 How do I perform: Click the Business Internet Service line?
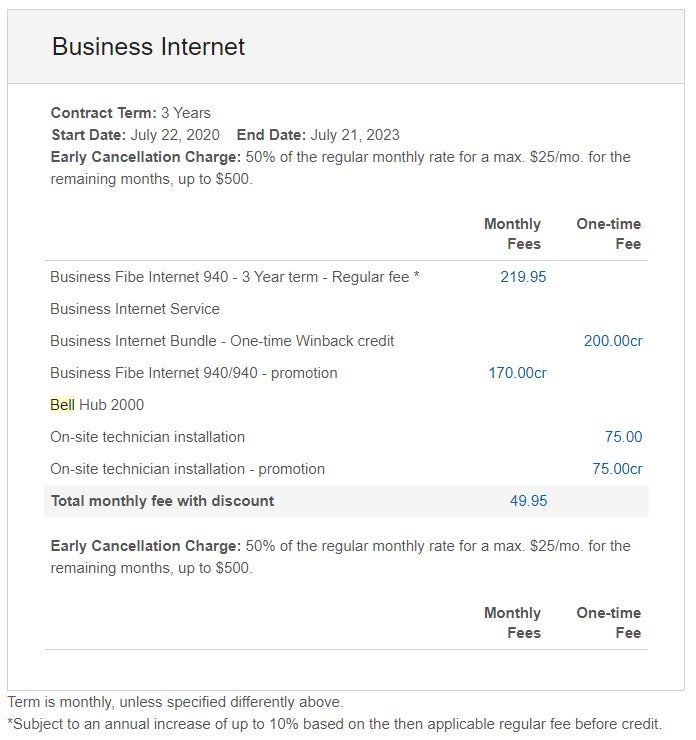coord(135,309)
